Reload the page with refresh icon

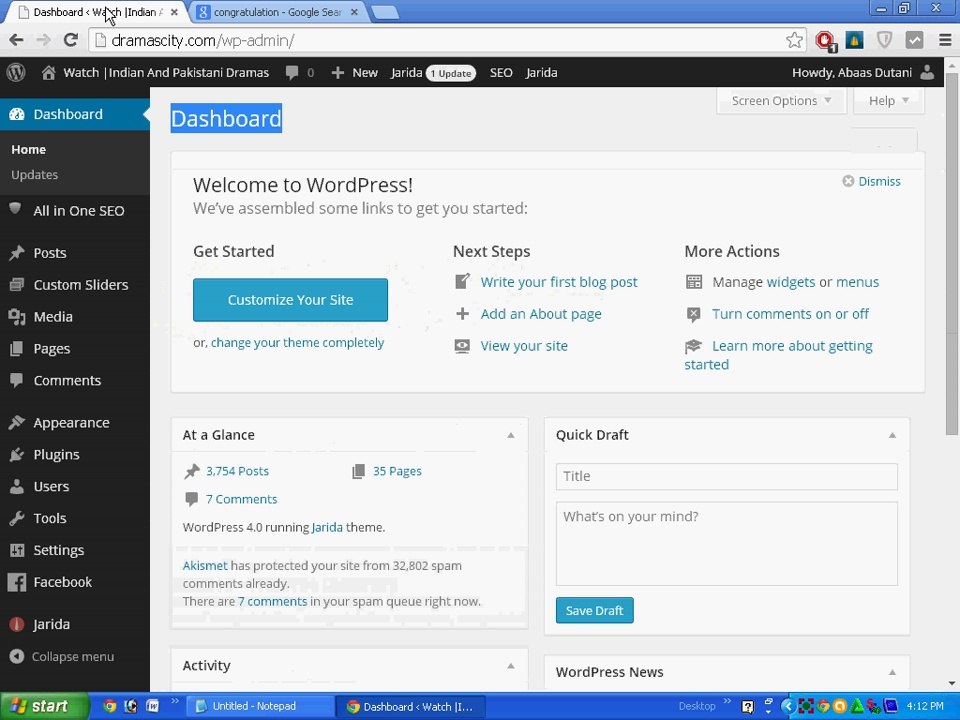70,40
